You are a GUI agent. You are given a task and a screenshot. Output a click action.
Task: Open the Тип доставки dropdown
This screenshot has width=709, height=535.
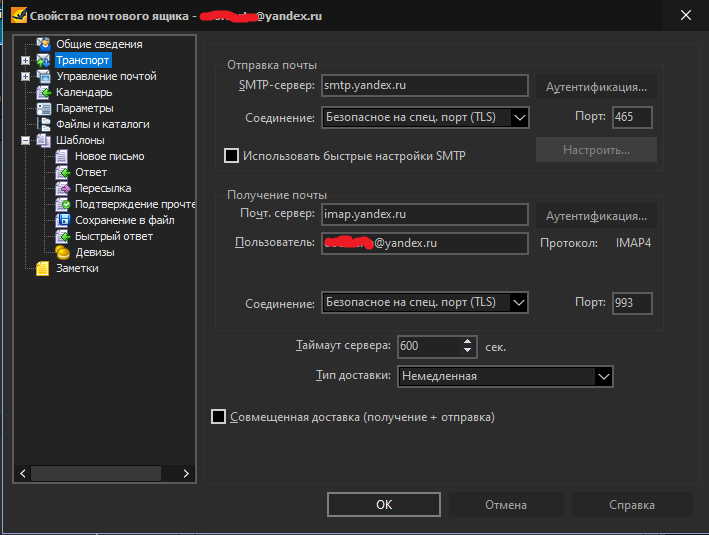point(604,376)
